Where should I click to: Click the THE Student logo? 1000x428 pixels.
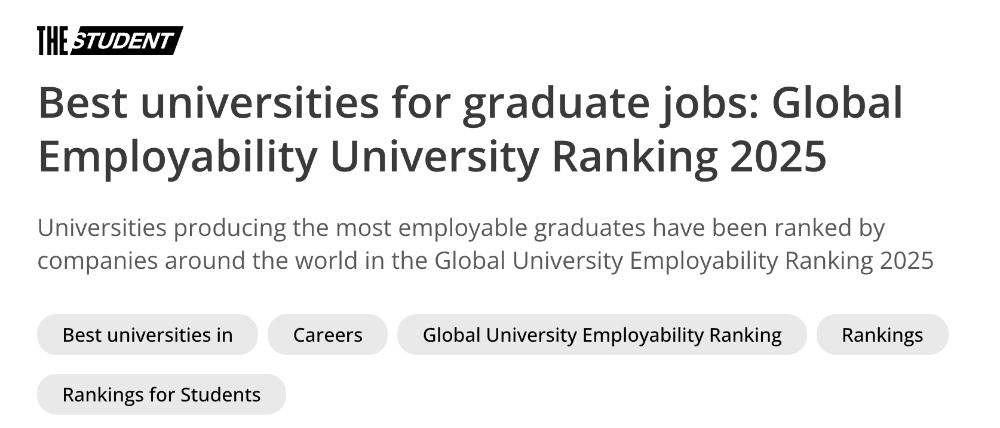[110, 41]
